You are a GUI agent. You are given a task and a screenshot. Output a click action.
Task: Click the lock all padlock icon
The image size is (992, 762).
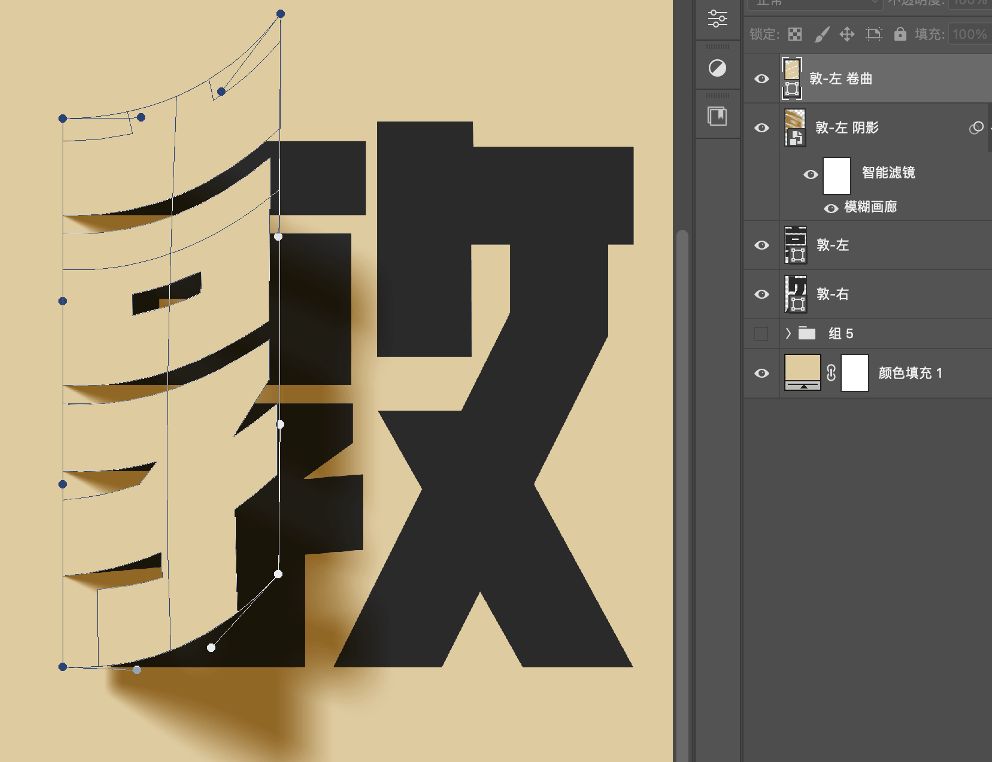click(900, 34)
